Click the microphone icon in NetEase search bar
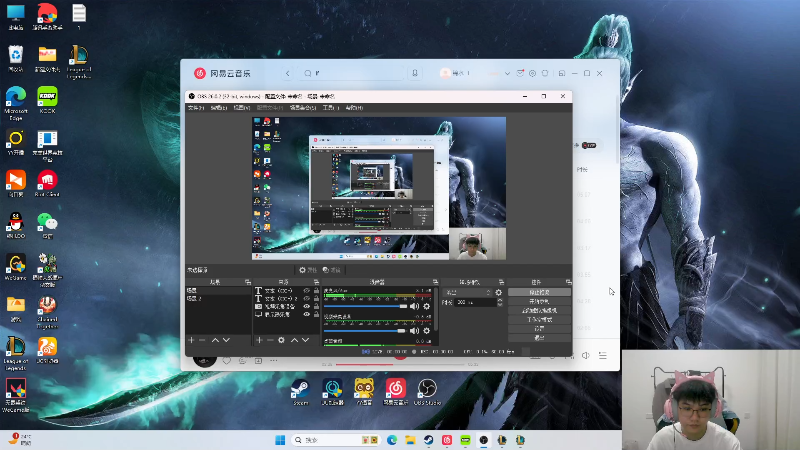800x450 pixels. click(x=416, y=73)
